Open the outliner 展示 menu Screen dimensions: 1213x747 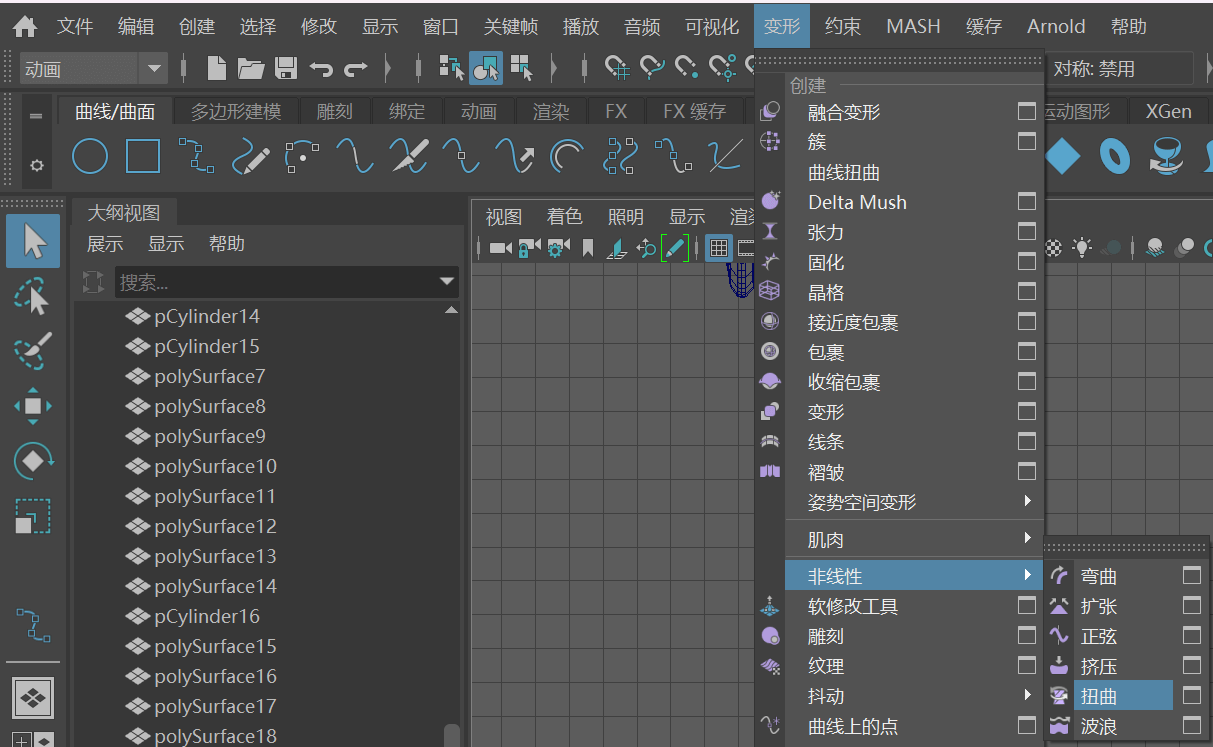tap(105, 244)
